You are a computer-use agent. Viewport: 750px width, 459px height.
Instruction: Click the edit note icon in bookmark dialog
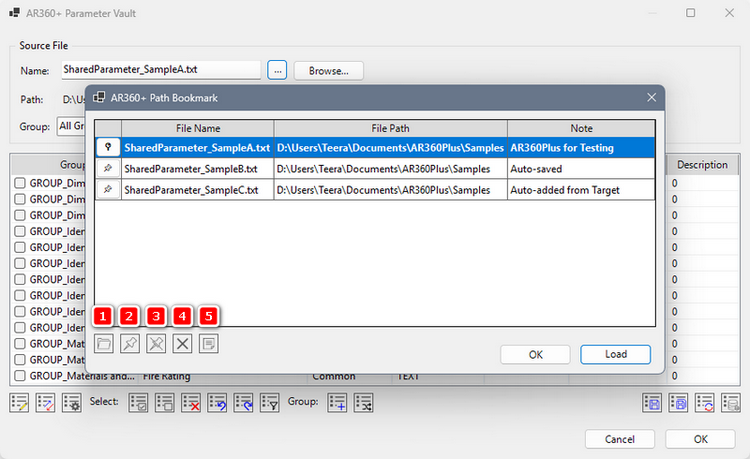click(x=208, y=343)
